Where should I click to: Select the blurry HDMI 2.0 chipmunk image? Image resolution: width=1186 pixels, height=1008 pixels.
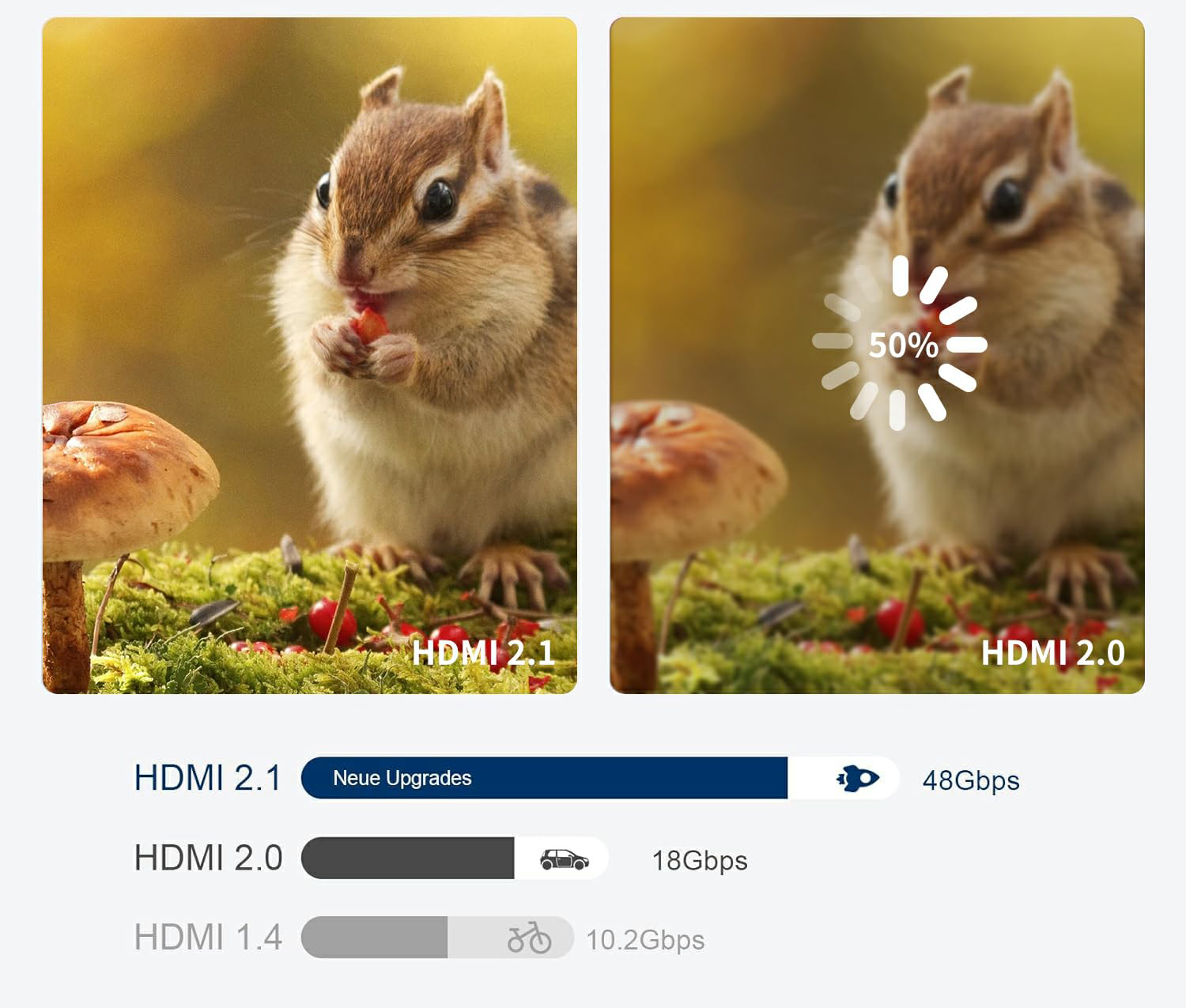[877, 356]
